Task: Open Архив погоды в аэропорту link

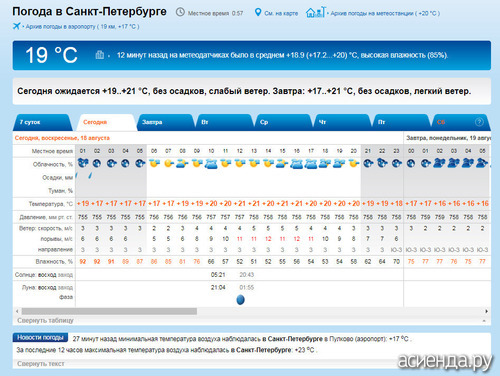Action: [82, 26]
